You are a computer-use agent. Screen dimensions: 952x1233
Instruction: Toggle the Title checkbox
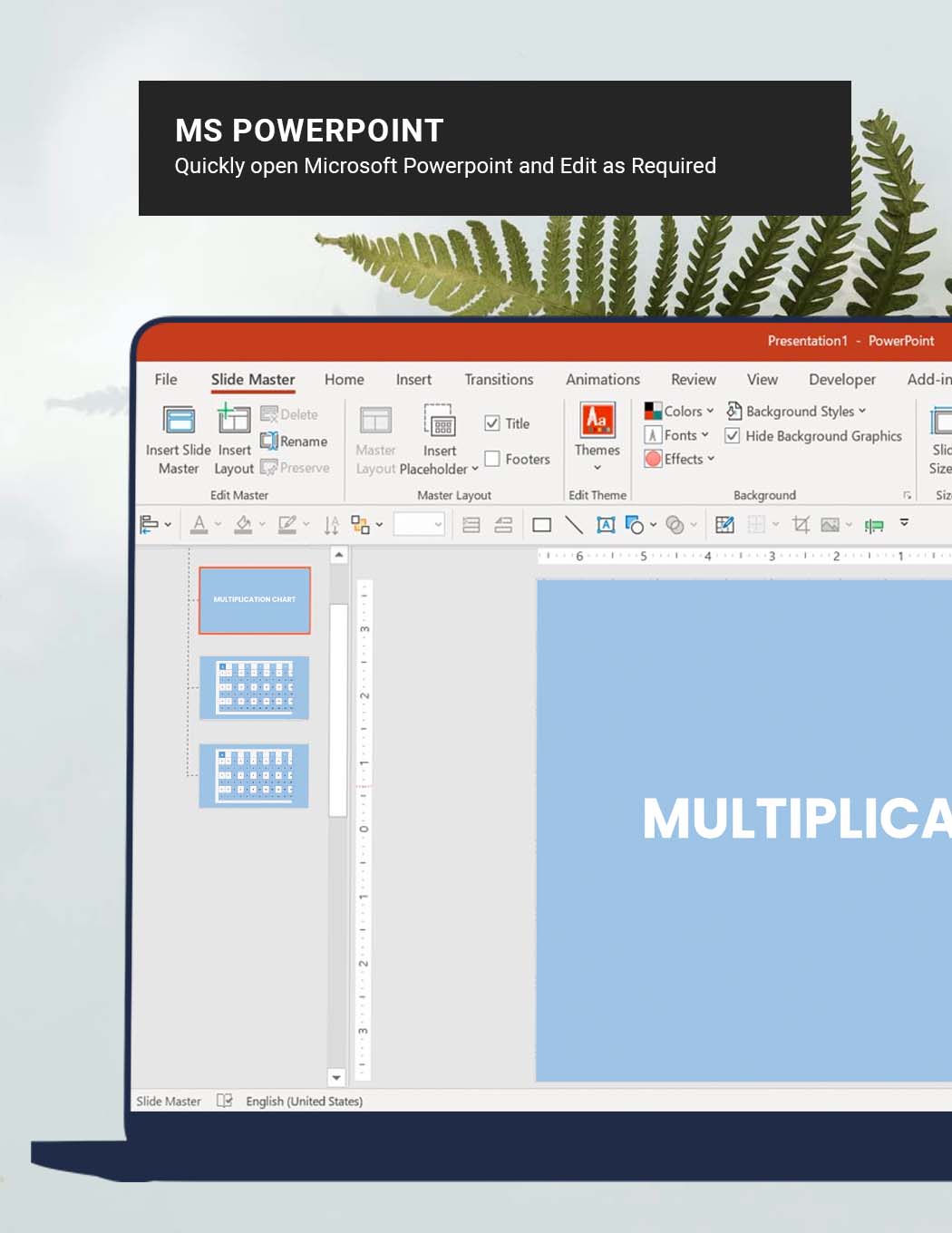(x=492, y=422)
